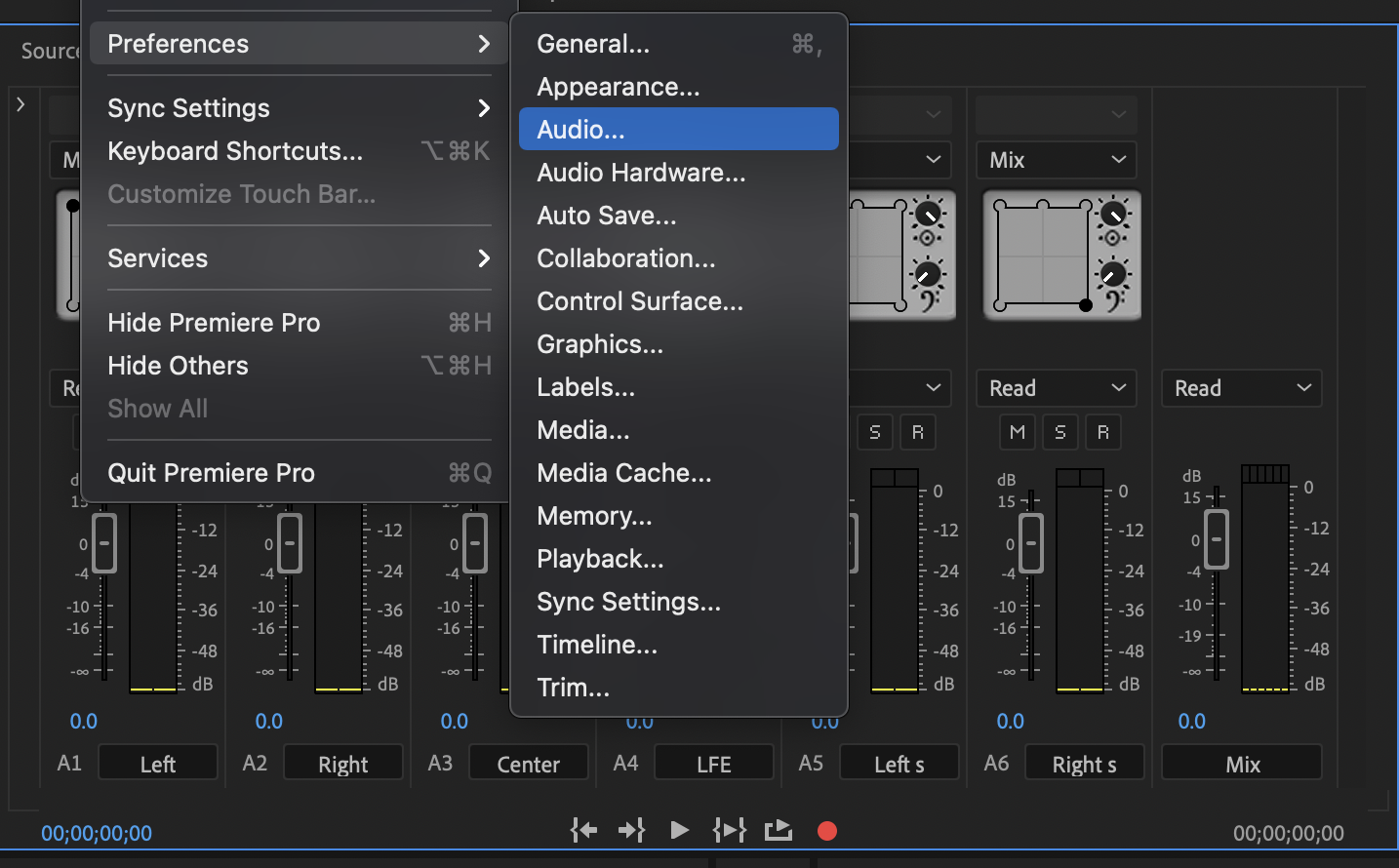Open Timeline preferences
The image size is (1399, 868).
(x=679, y=645)
